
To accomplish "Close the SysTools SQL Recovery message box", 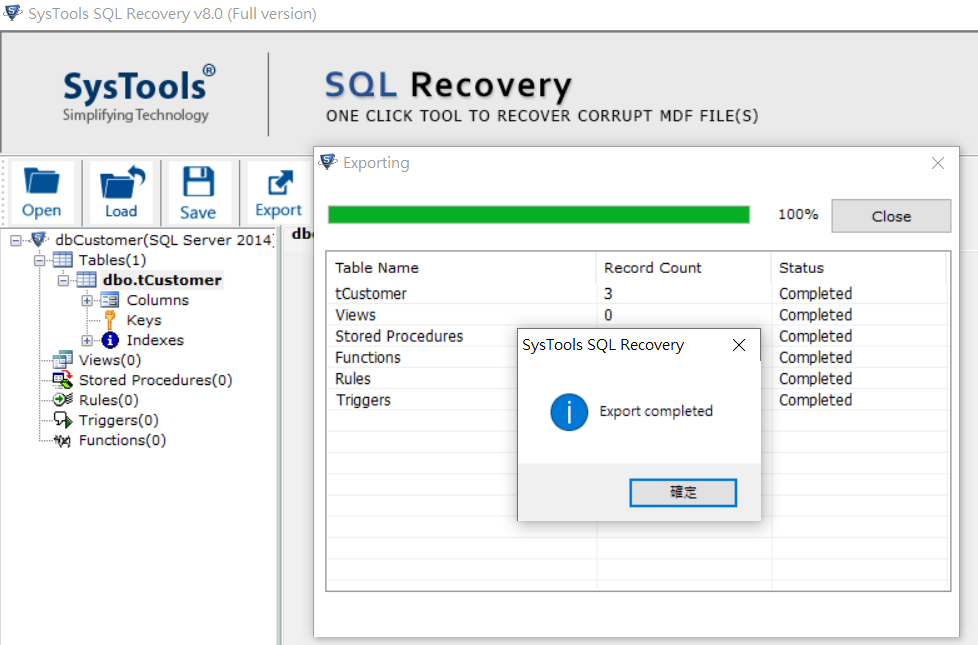I will 739,345.
